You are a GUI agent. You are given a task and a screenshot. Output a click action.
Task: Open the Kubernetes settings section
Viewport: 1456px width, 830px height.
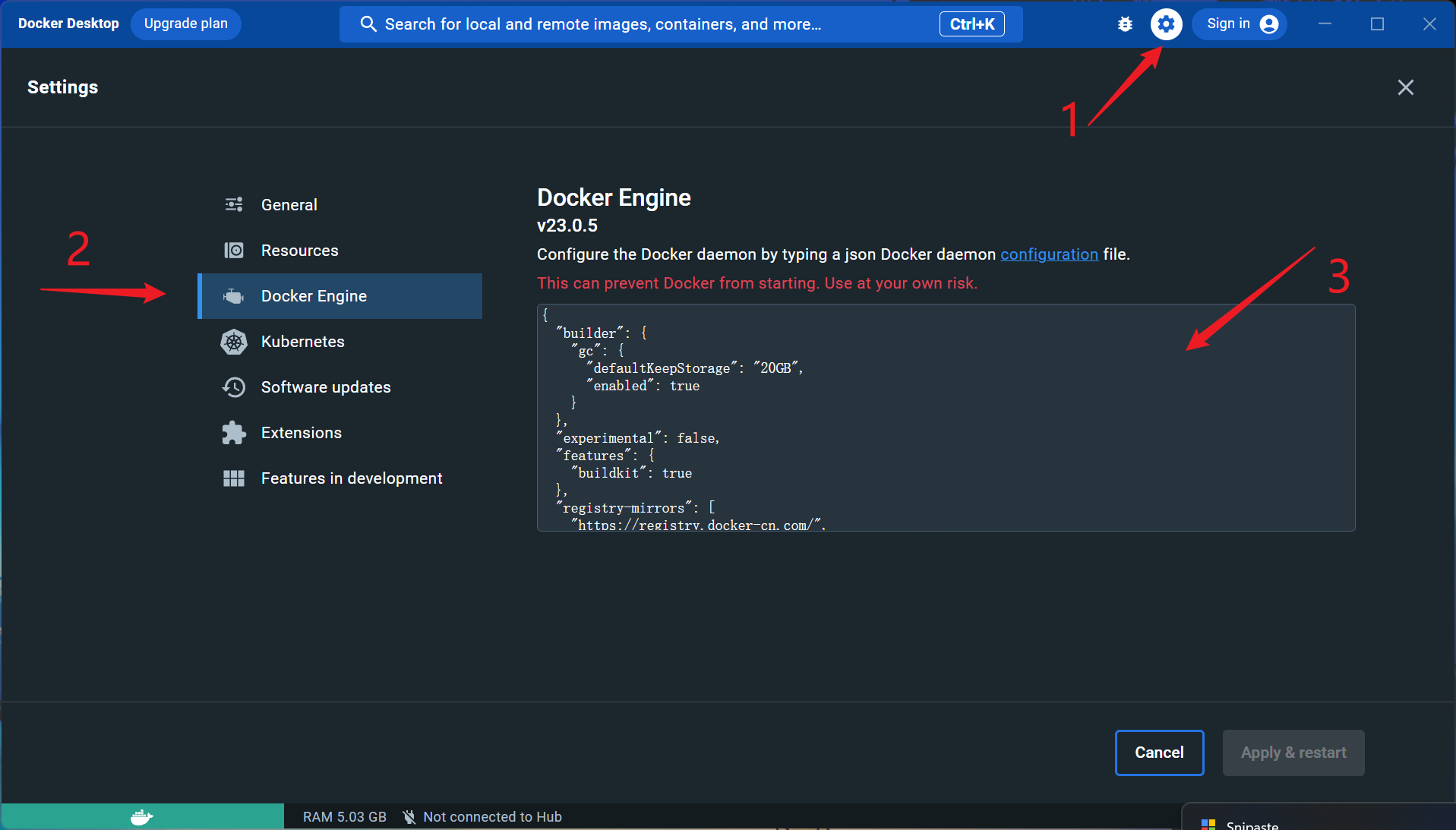(340, 342)
